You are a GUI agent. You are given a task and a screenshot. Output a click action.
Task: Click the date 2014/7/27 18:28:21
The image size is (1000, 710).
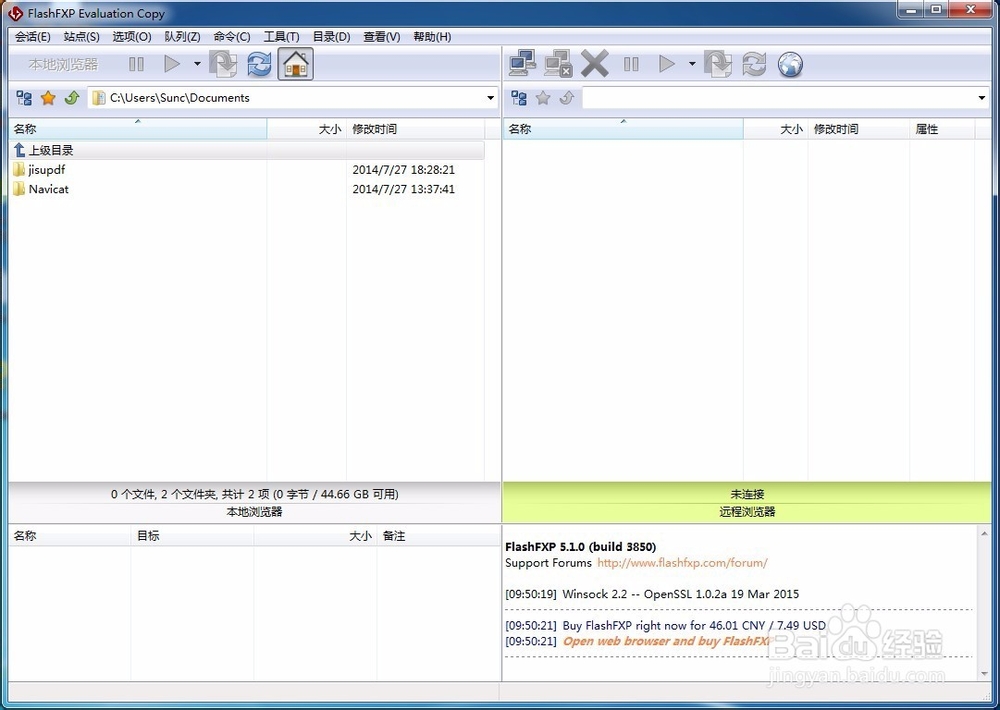[x=404, y=170]
